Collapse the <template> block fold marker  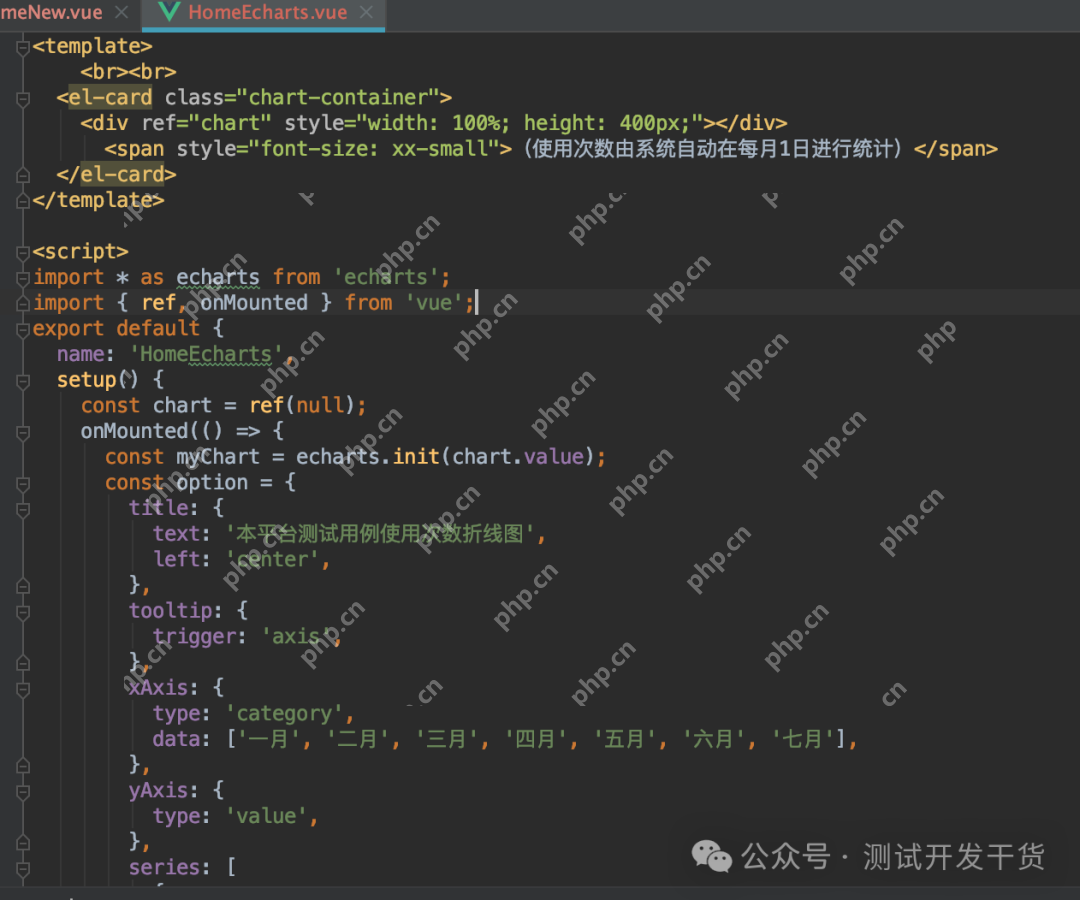23,46
